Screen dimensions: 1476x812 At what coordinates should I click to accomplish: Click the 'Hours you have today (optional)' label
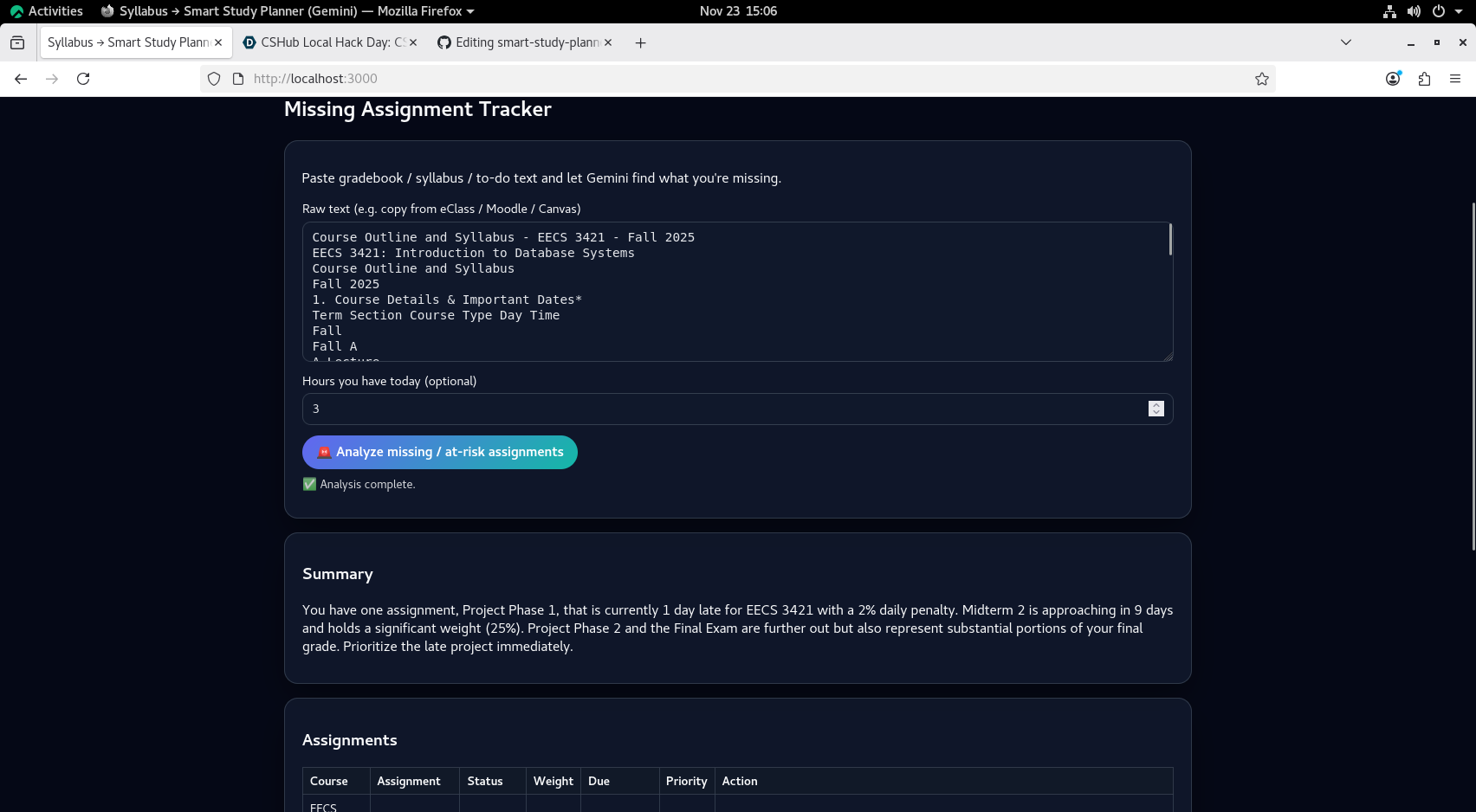390,382
